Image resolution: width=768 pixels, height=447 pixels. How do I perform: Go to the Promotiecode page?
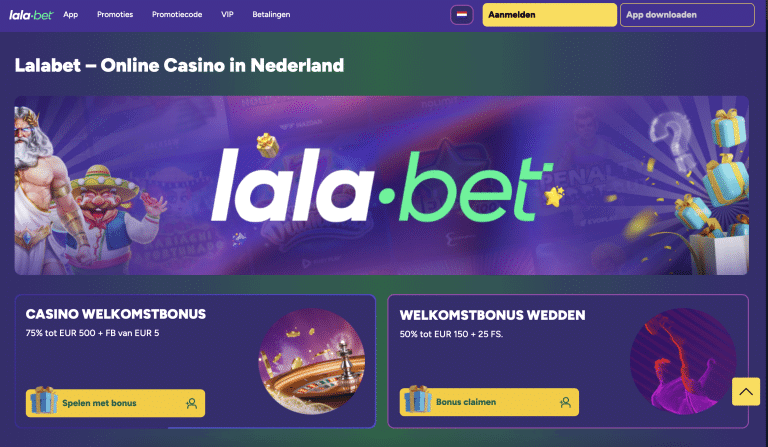click(x=177, y=15)
